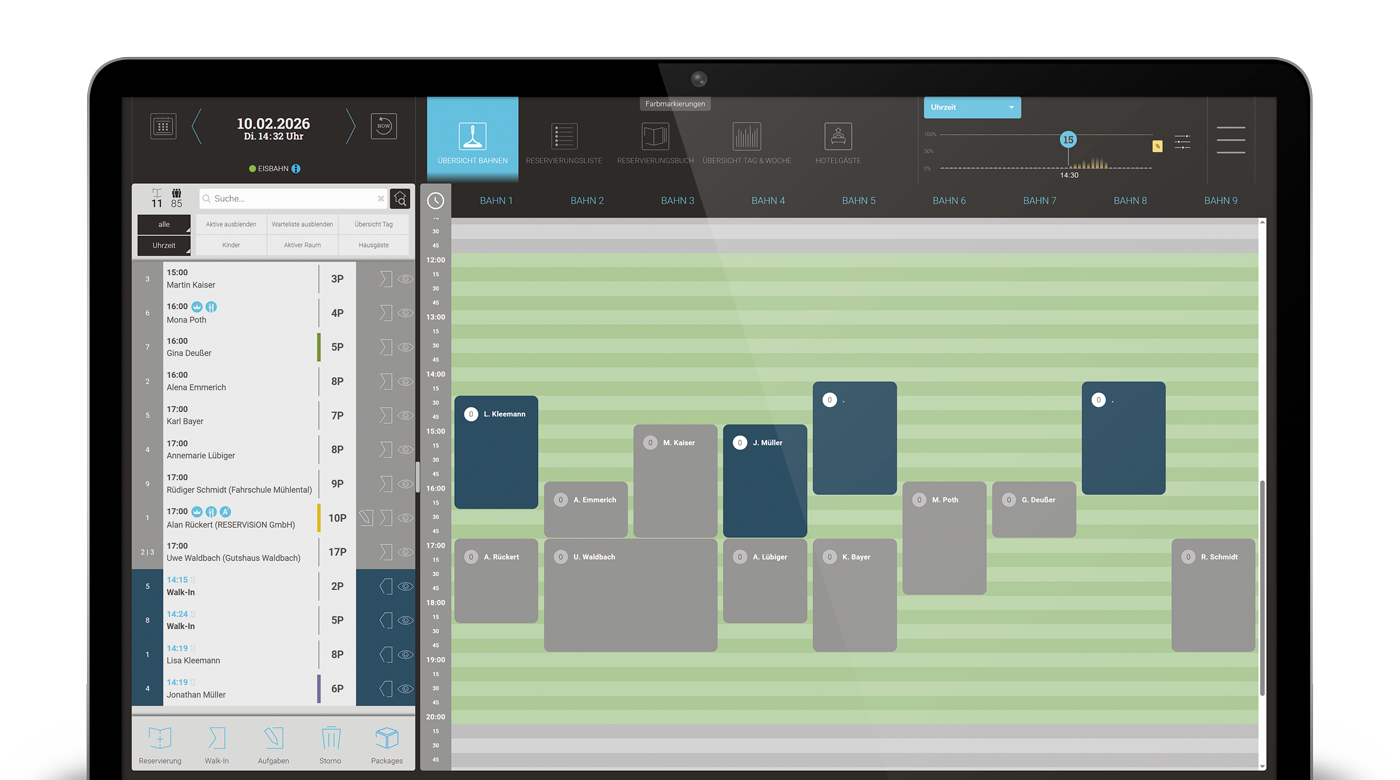Viewport: 1400px width, 780px height.
Task: Click into the Suche search field
Action: pos(290,199)
